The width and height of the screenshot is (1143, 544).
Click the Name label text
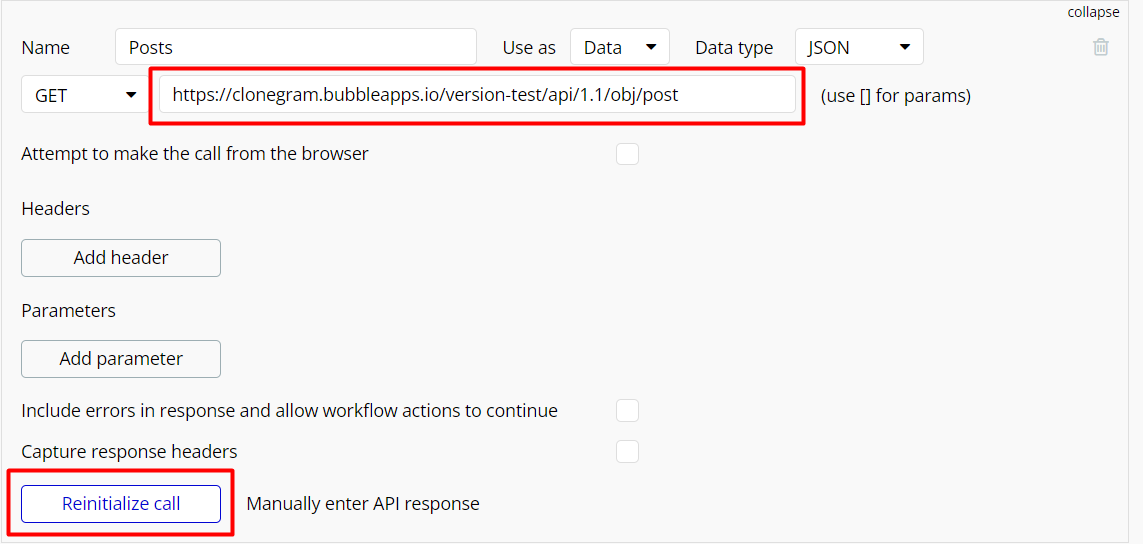coord(46,47)
